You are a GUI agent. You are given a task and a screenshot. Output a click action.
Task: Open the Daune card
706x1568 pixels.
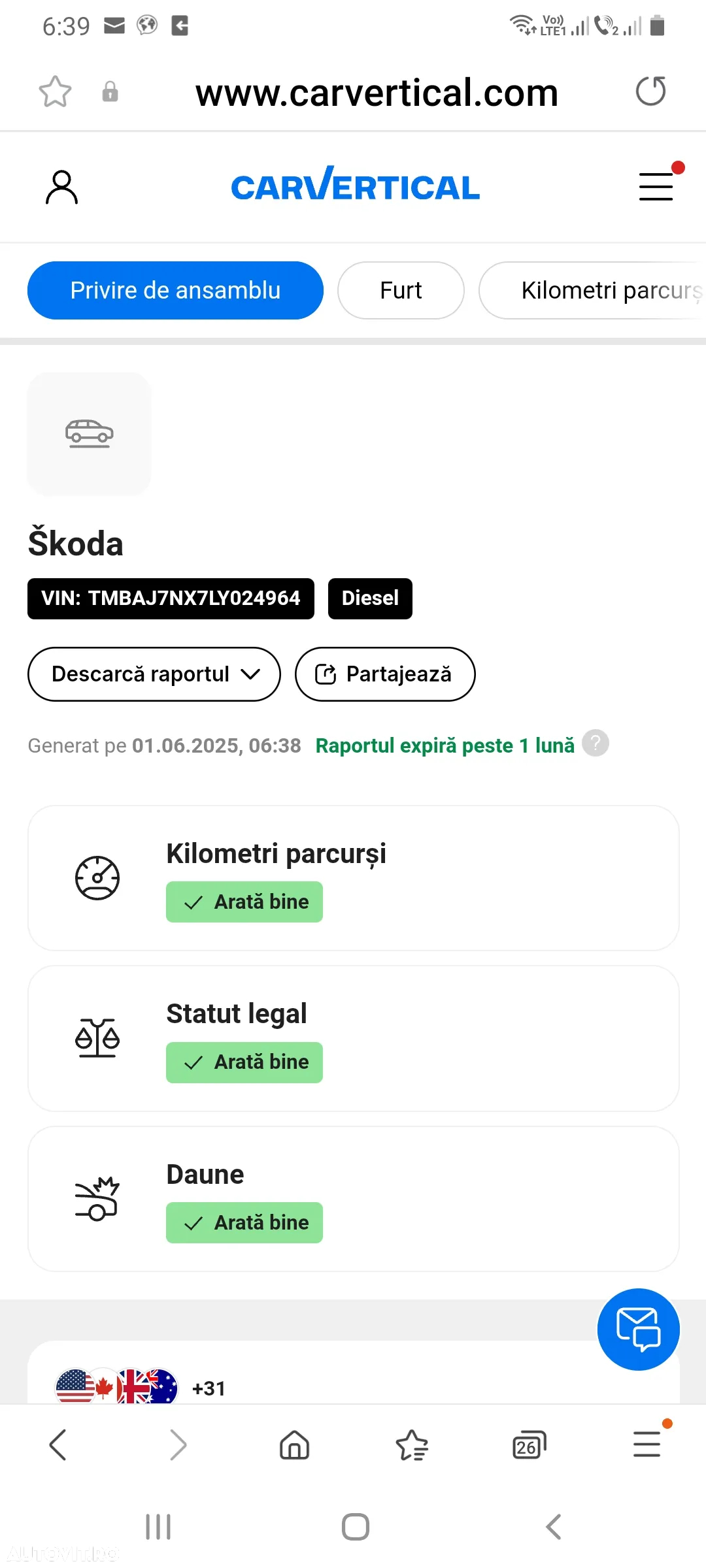coord(354,1199)
